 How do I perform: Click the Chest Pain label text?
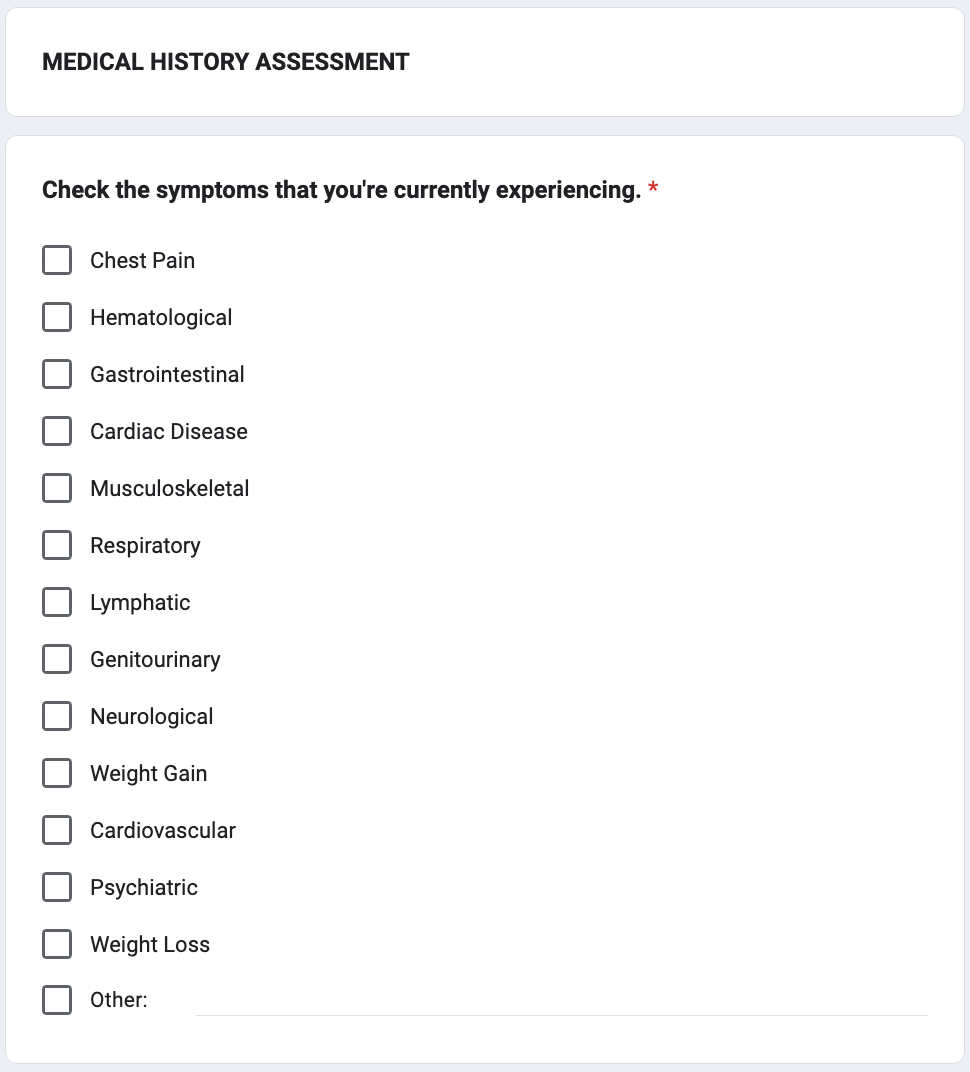point(142,260)
